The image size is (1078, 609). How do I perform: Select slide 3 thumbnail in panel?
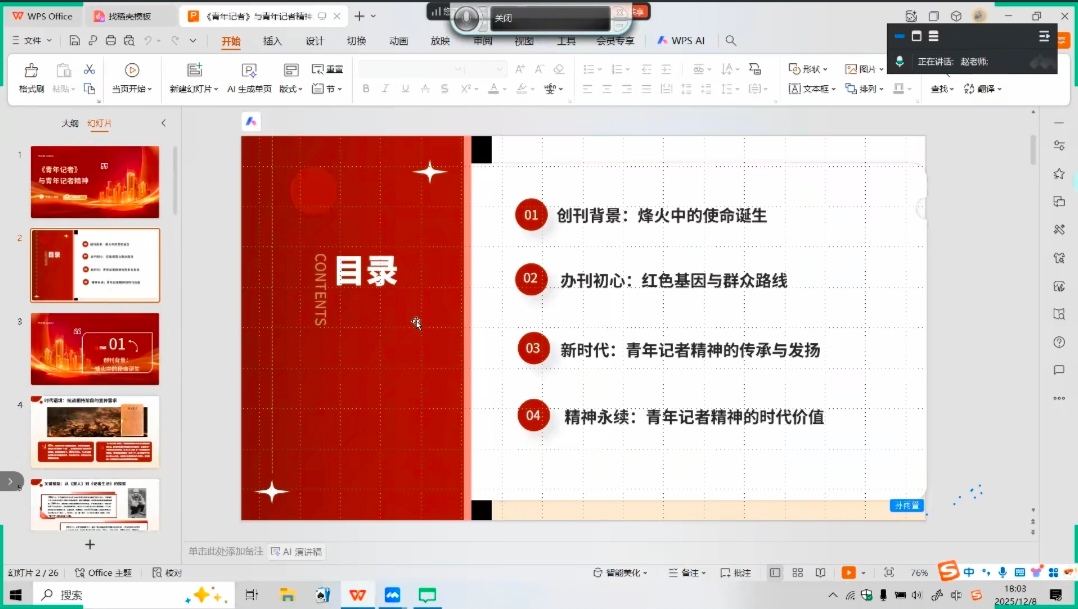point(94,348)
